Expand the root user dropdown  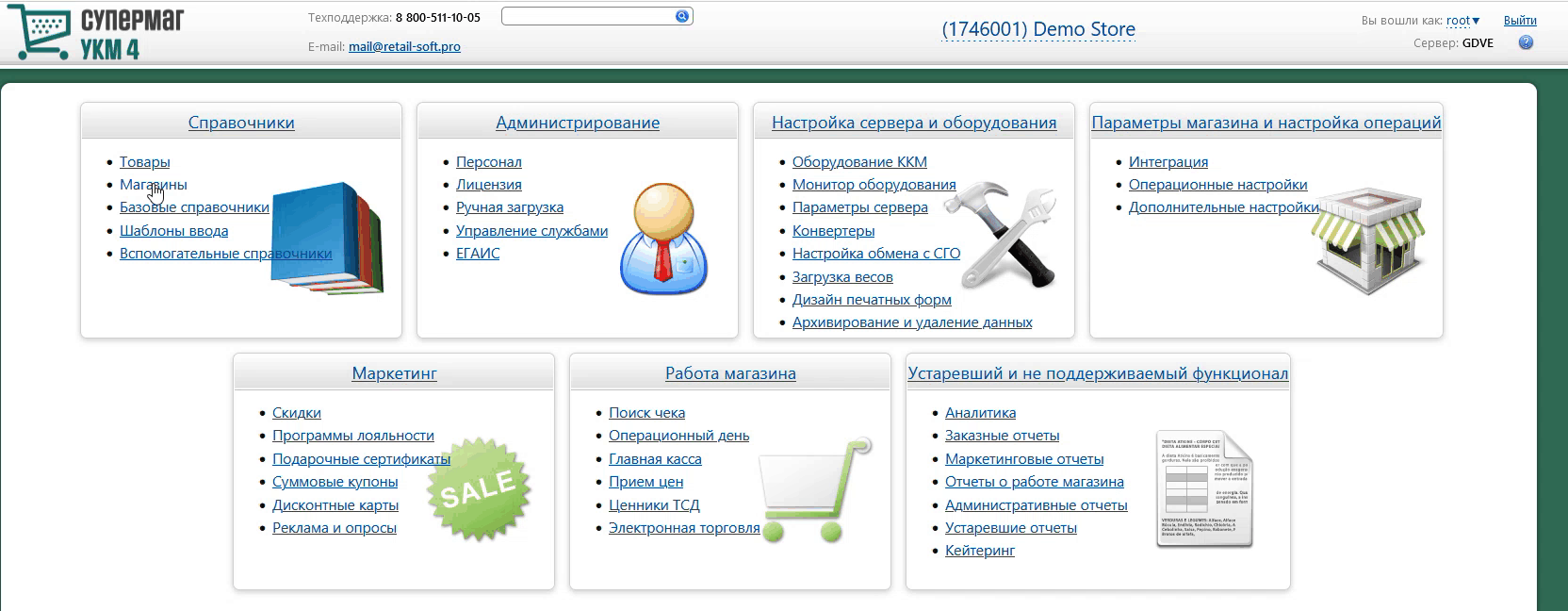pos(1463,21)
